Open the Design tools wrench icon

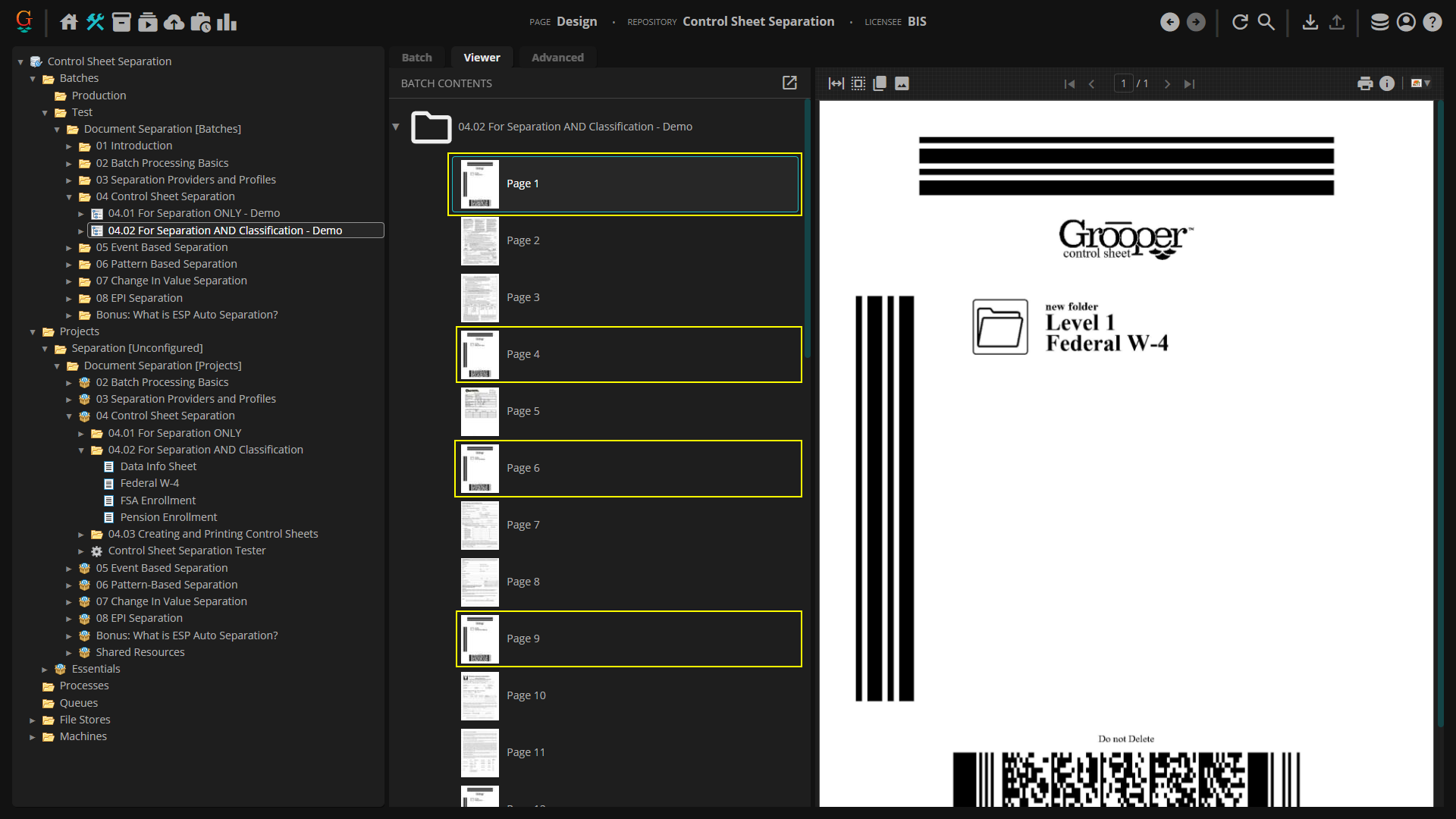(95, 22)
